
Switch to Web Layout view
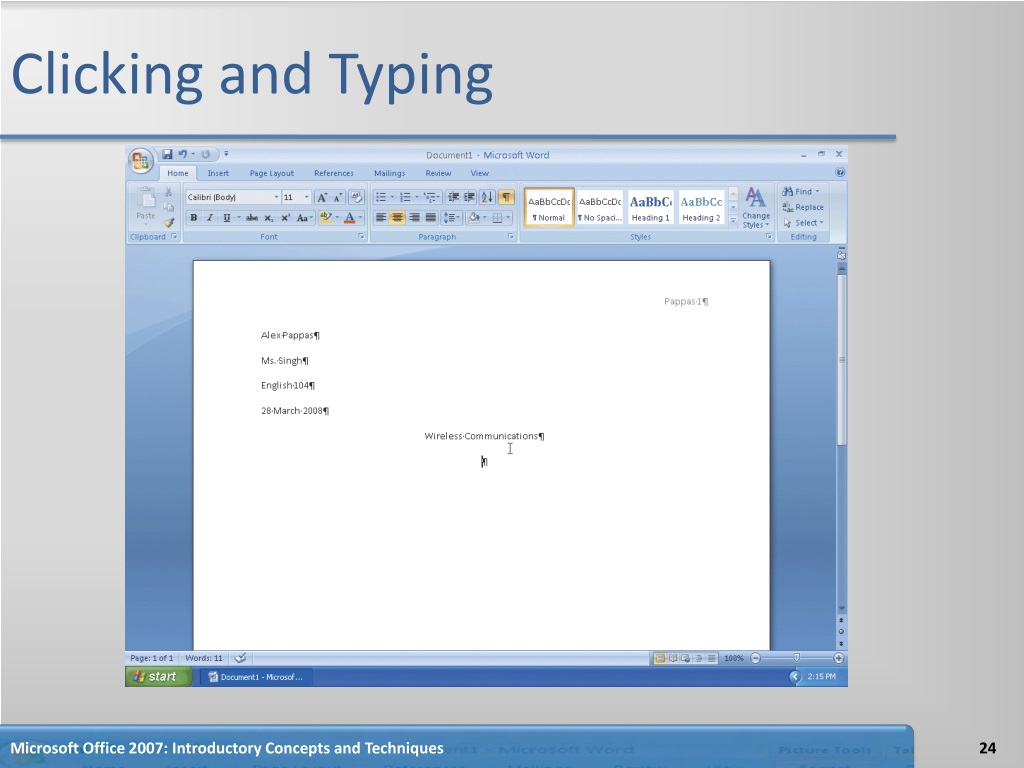coord(686,658)
